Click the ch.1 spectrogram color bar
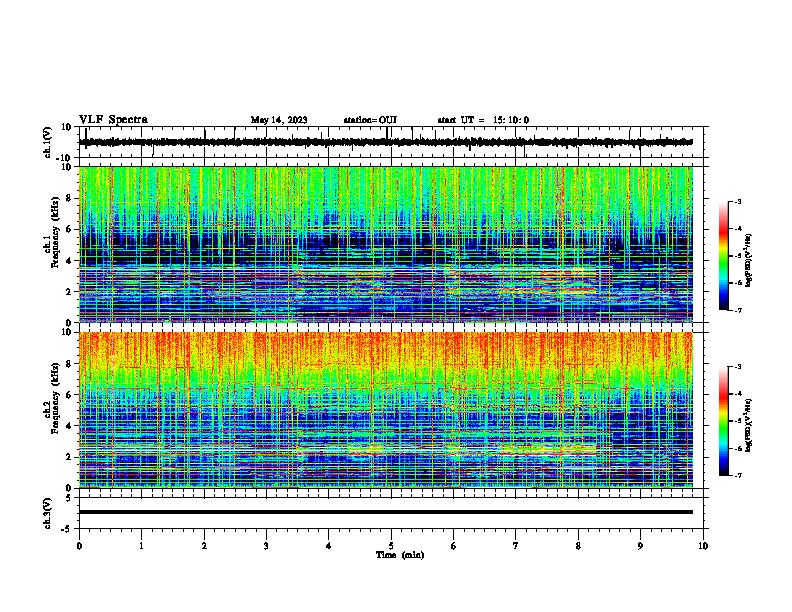The height and width of the screenshot is (612, 792). coord(723,256)
